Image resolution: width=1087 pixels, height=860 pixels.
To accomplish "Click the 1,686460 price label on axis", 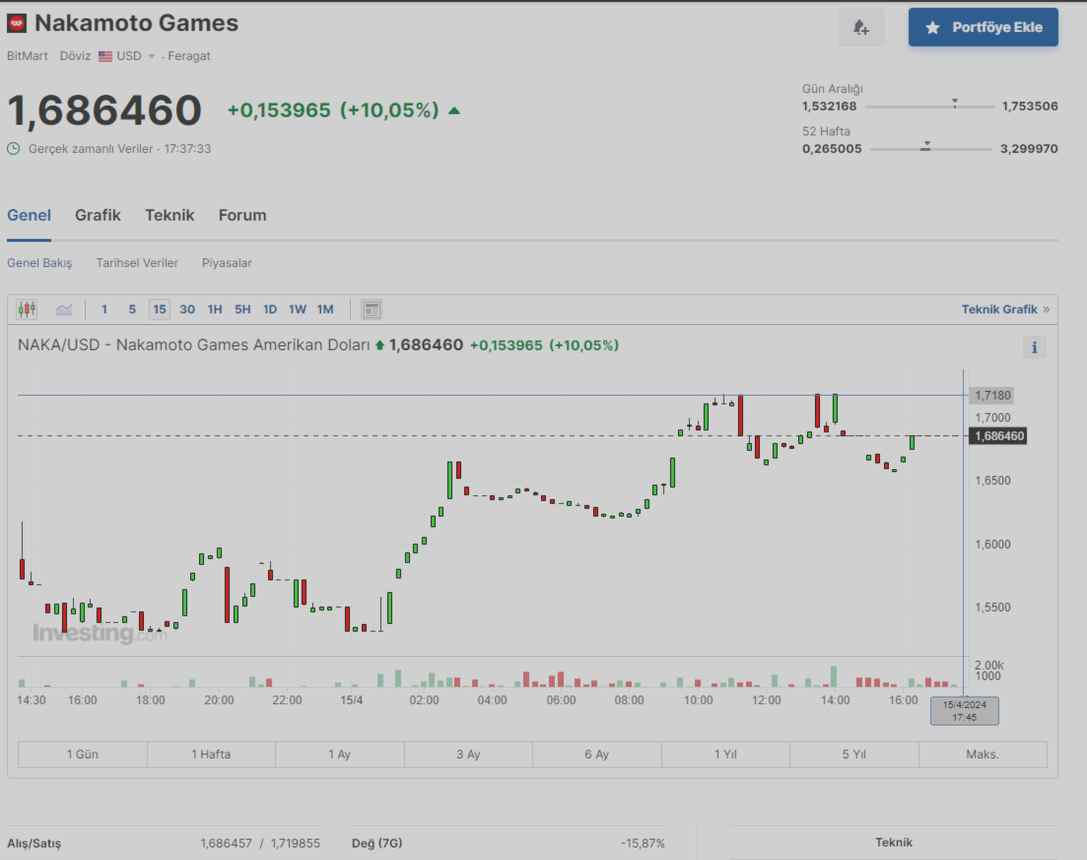I will (x=997, y=436).
